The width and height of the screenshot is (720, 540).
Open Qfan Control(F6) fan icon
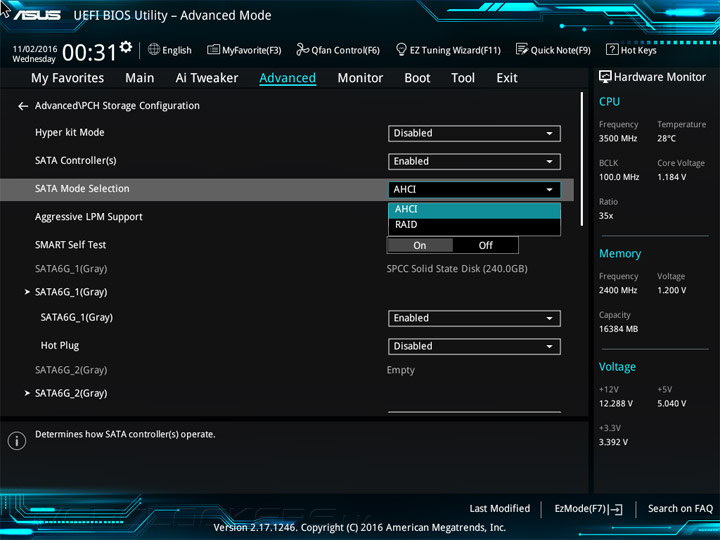pyautogui.click(x=302, y=49)
